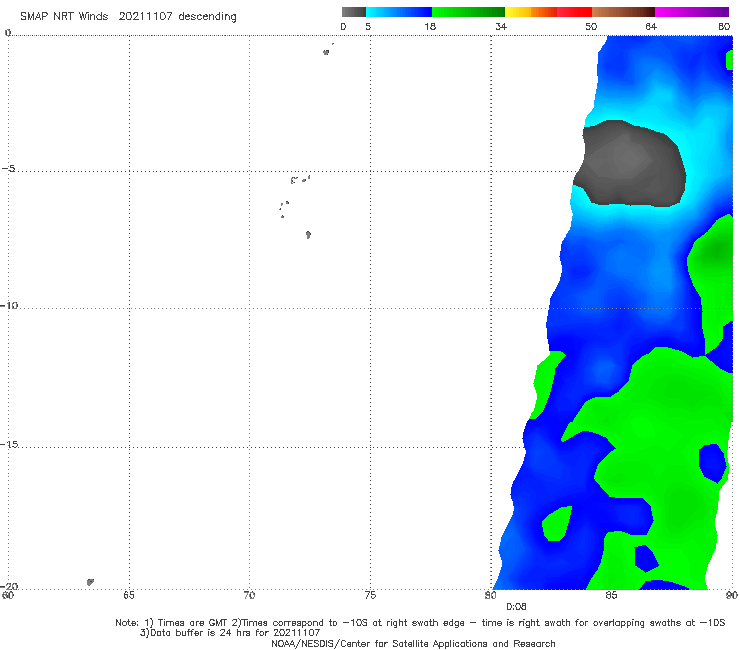Image resolution: width=740 pixels, height=650 pixels.
Task: Click the NOAA/NESDIS credit line
Action: (x=413, y=643)
